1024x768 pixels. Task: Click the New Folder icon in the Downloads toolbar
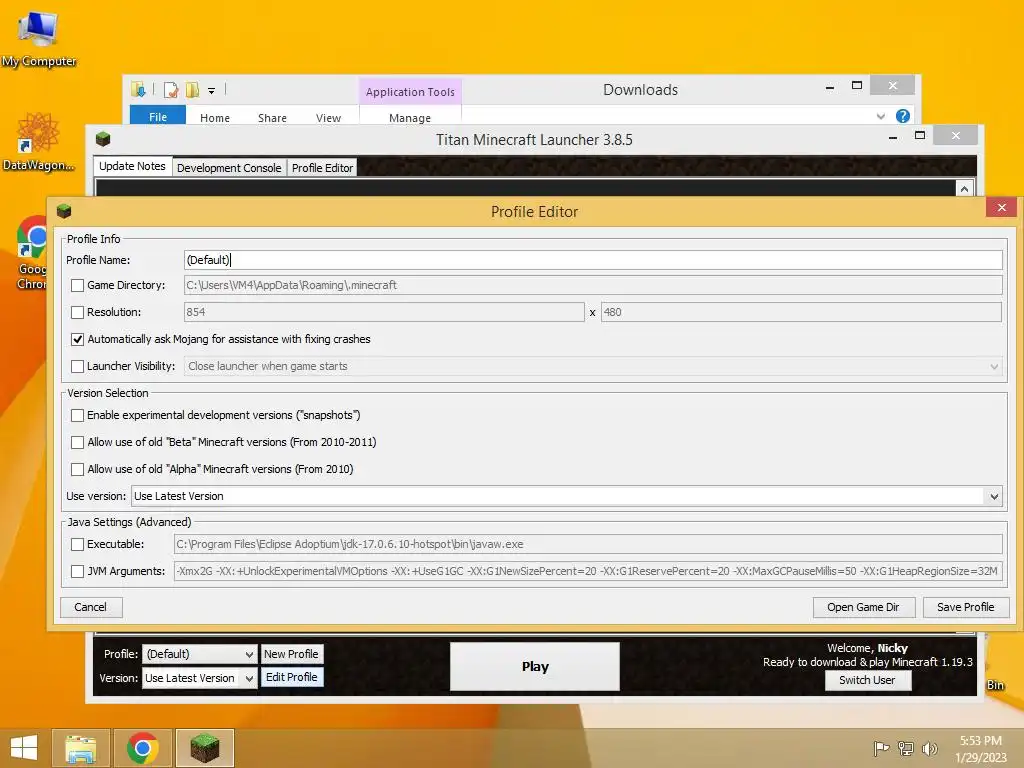pyautogui.click(x=192, y=90)
